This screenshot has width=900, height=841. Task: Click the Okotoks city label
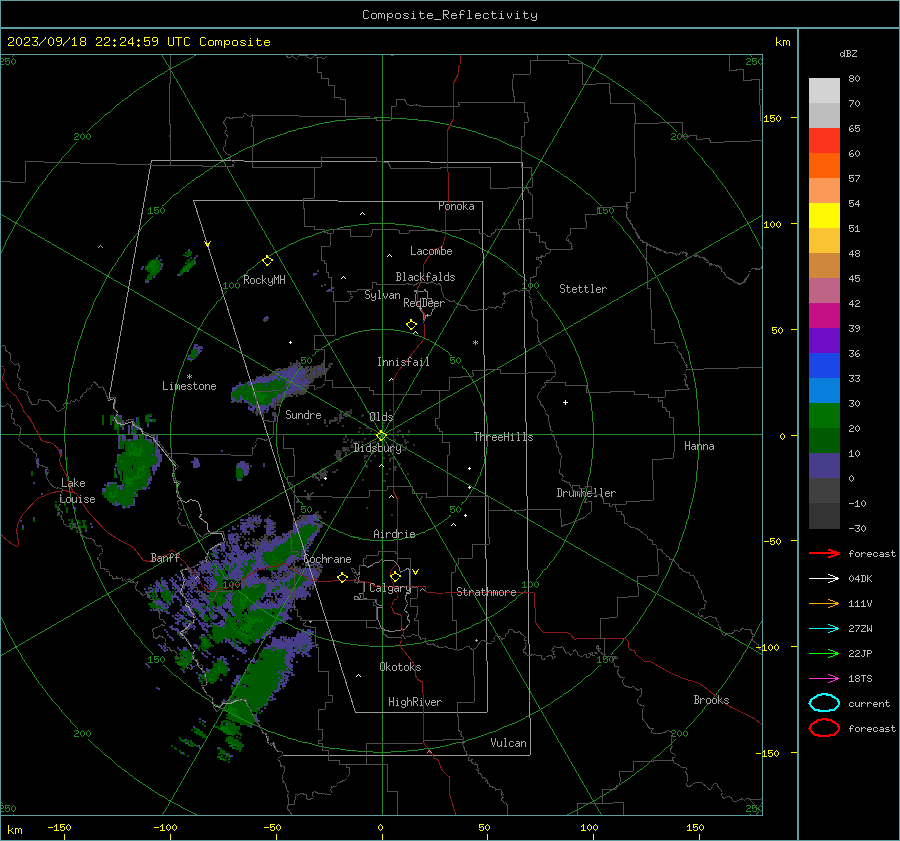(x=400, y=667)
